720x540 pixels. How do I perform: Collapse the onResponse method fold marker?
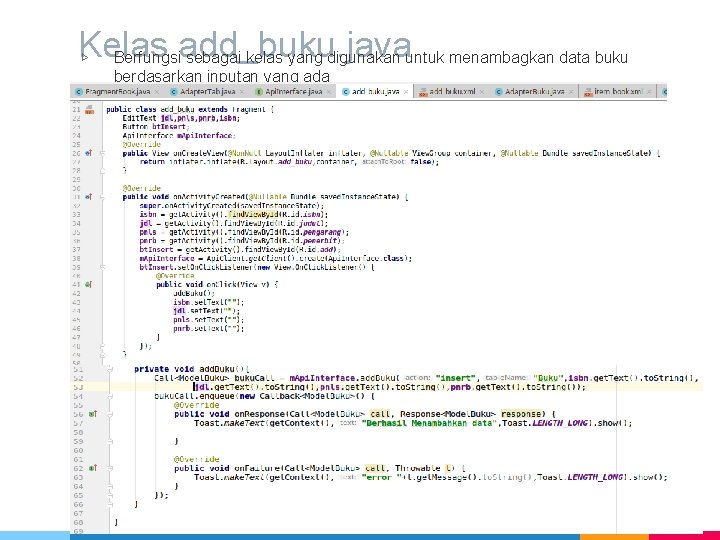tap(110, 414)
